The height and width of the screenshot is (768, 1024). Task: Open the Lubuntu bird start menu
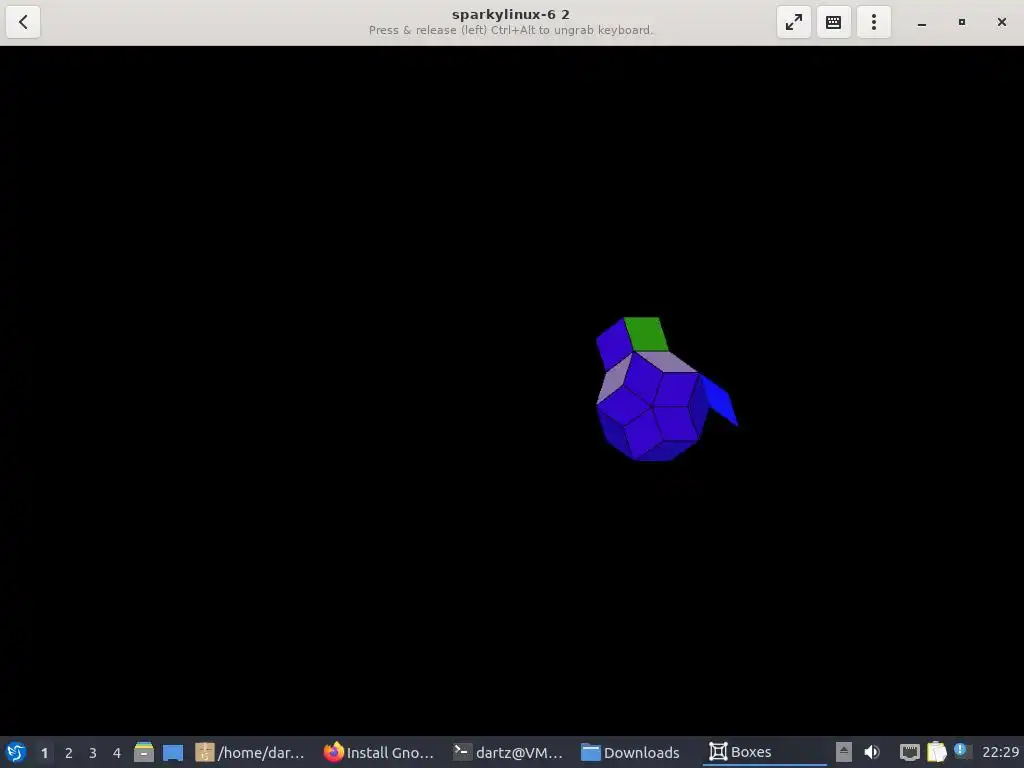(16, 752)
